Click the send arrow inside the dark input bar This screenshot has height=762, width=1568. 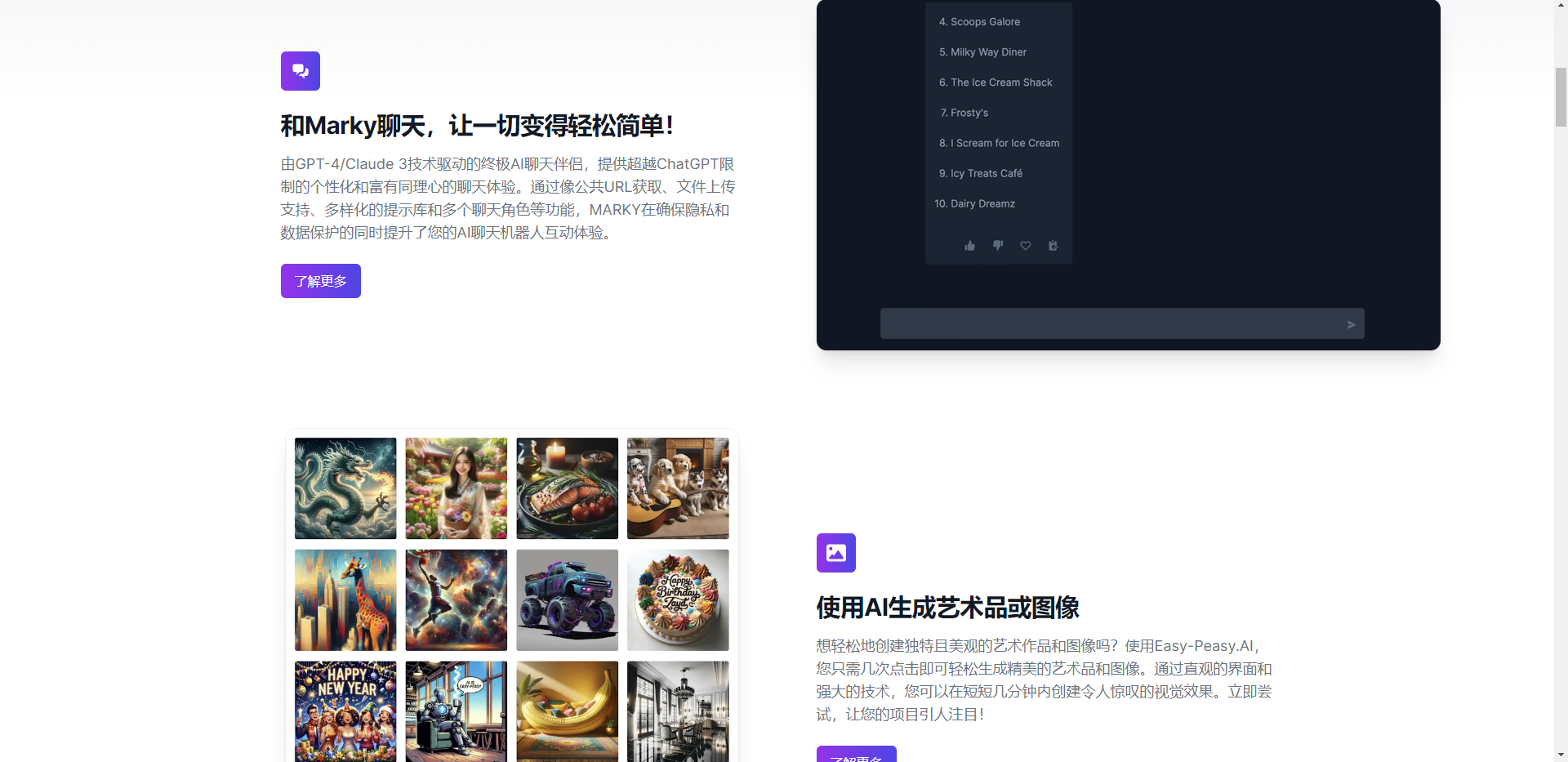[1352, 323]
